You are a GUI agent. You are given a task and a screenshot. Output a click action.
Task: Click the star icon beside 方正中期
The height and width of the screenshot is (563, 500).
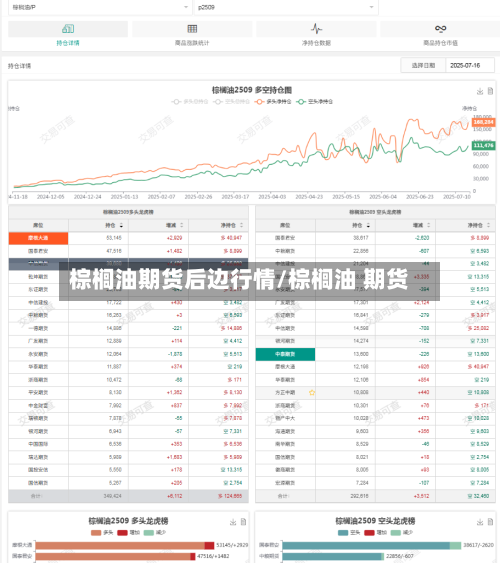pyautogui.click(x=312, y=392)
